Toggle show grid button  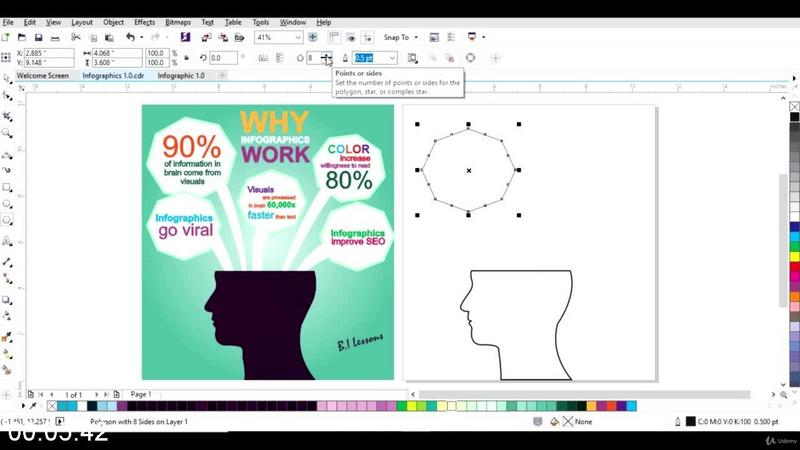click(351, 37)
